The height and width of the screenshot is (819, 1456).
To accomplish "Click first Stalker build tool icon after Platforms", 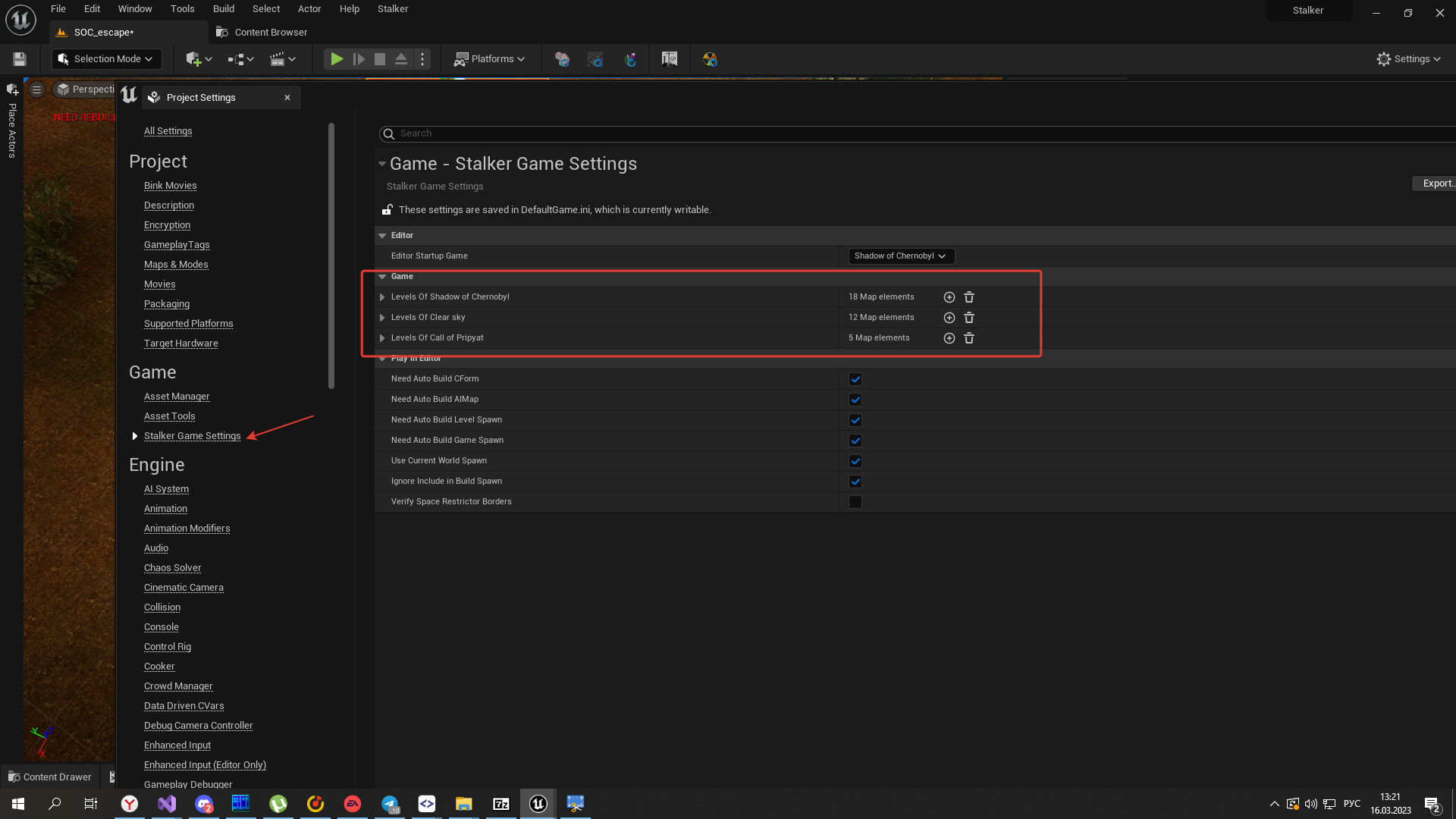I will click(x=562, y=59).
